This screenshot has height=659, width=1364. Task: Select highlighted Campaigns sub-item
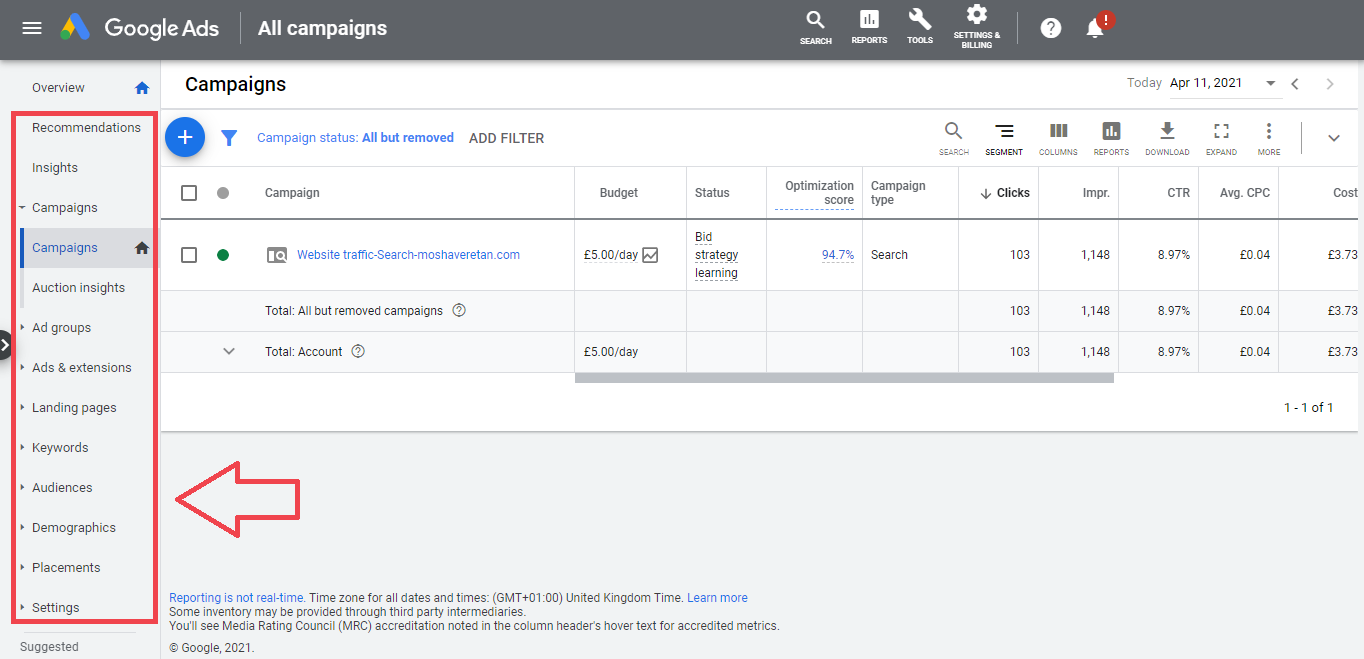tap(65, 248)
